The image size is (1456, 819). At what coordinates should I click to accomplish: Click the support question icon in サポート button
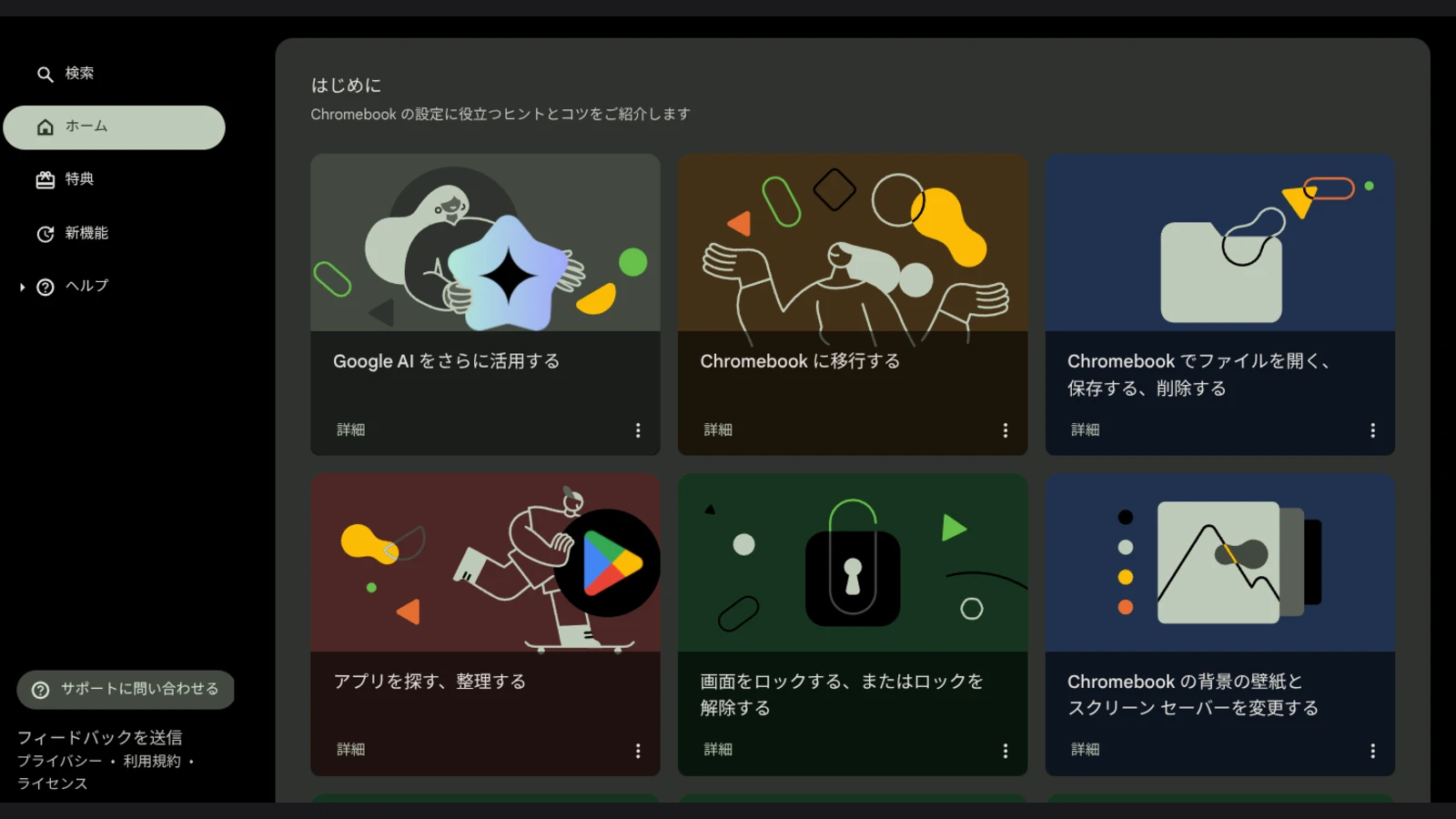point(40,690)
